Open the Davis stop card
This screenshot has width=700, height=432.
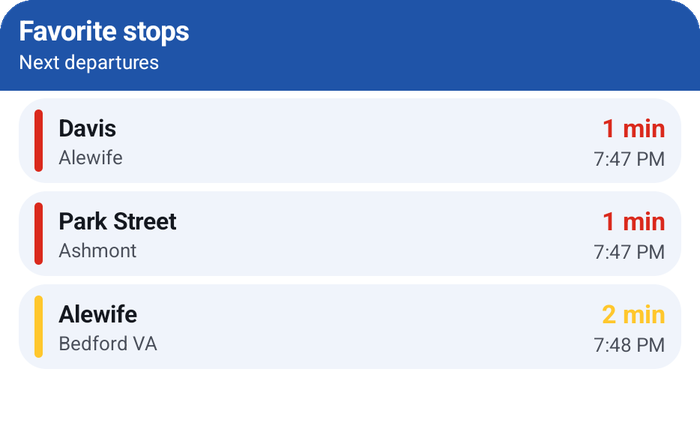(x=350, y=141)
